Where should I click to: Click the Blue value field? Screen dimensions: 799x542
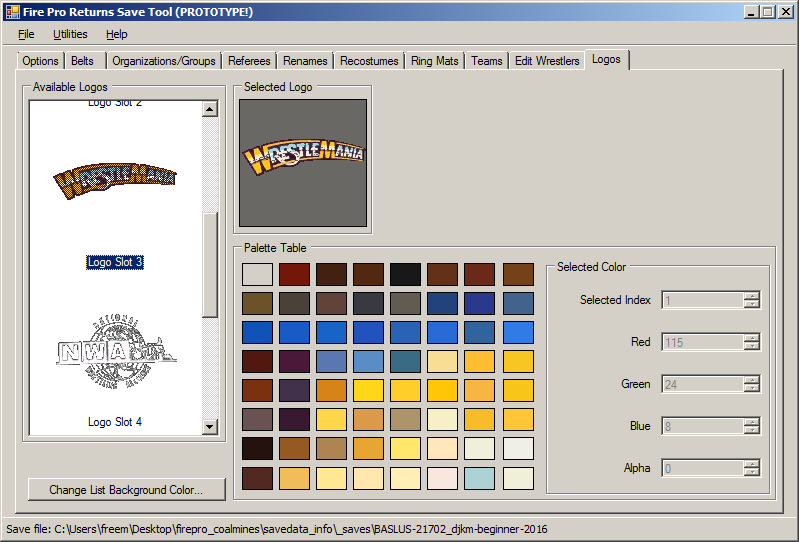pos(702,426)
